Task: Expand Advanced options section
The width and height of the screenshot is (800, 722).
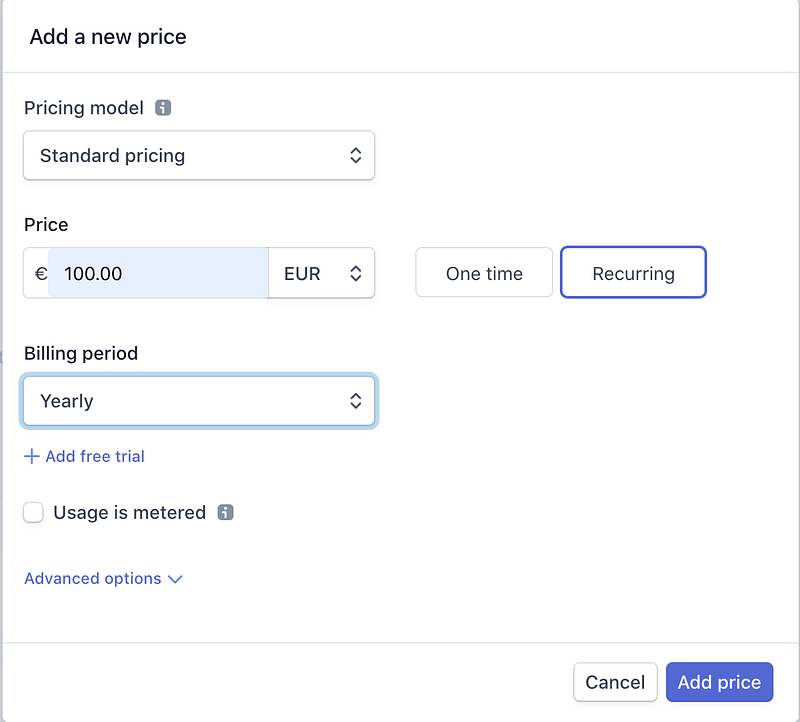Action: [x=103, y=579]
